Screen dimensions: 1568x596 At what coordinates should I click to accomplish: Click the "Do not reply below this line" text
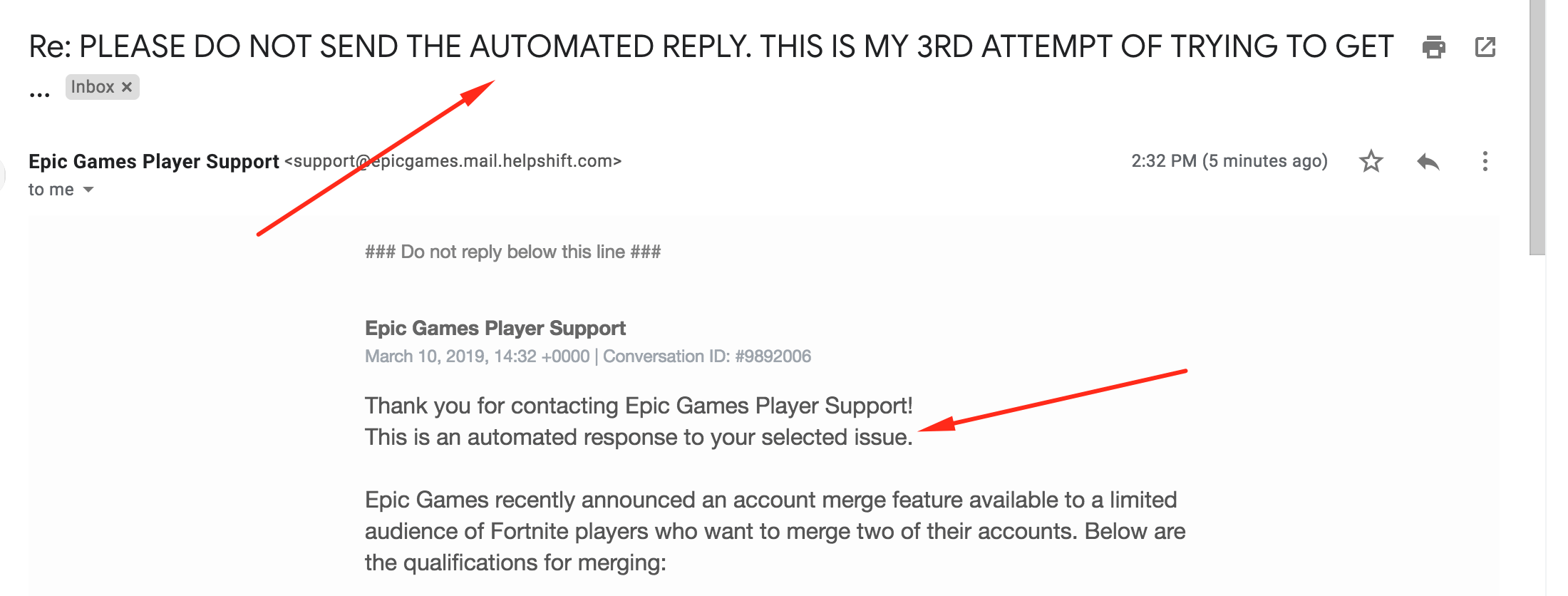click(x=512, y=252)
